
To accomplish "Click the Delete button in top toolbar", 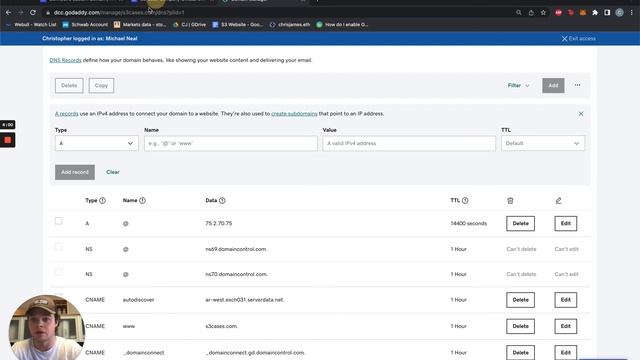I will pos(69,86).
